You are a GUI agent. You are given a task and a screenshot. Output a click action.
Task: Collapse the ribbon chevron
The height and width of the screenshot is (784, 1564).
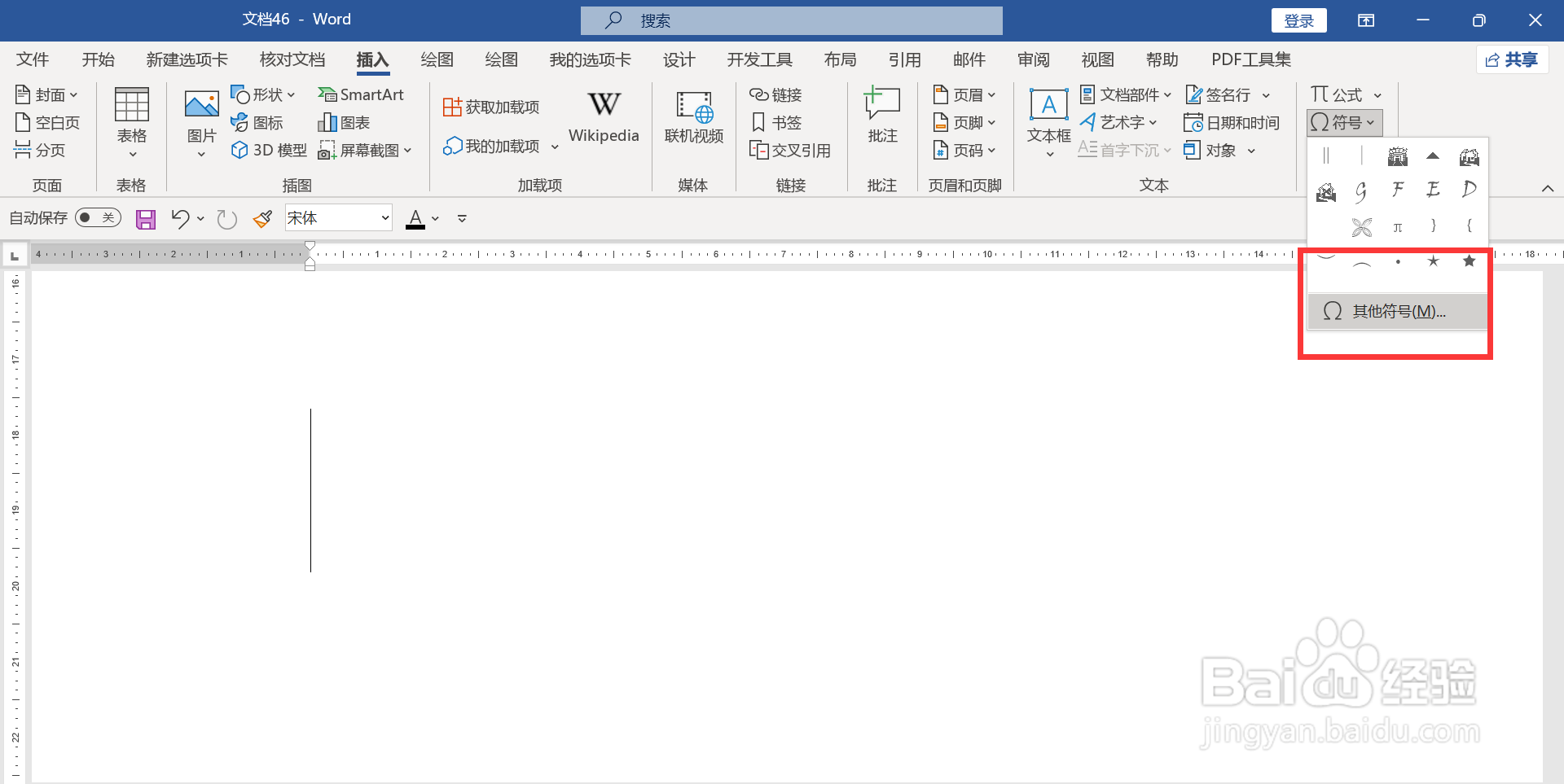[1547, 188]
